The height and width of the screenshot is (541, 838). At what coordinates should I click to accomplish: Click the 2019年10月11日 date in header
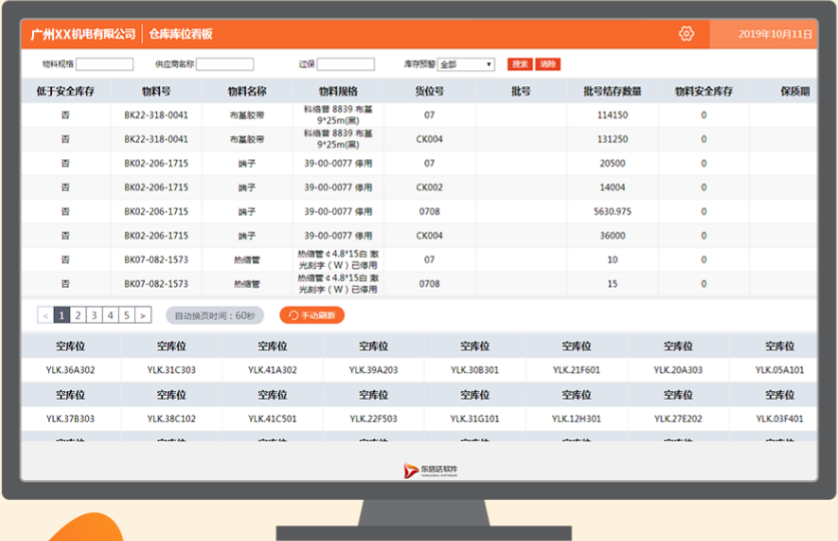pyautogui.click(x=775, y=34)
